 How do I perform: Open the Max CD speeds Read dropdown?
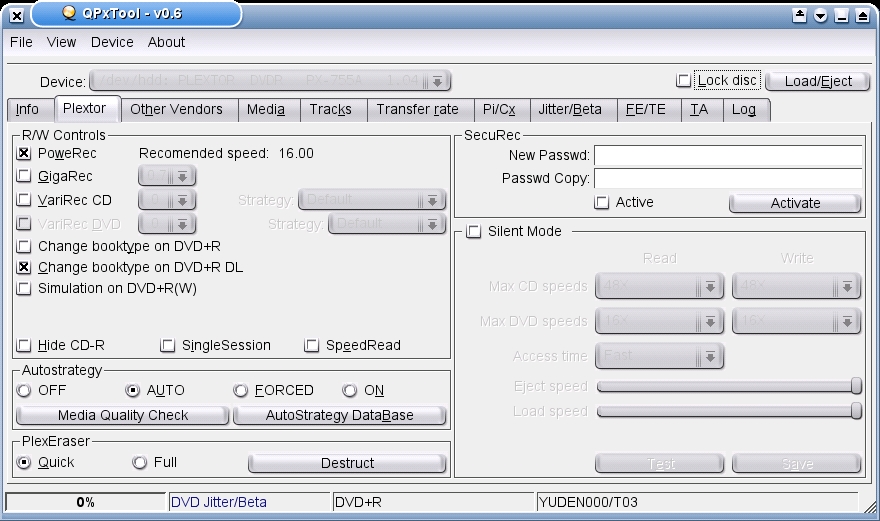tap(659, 286)
